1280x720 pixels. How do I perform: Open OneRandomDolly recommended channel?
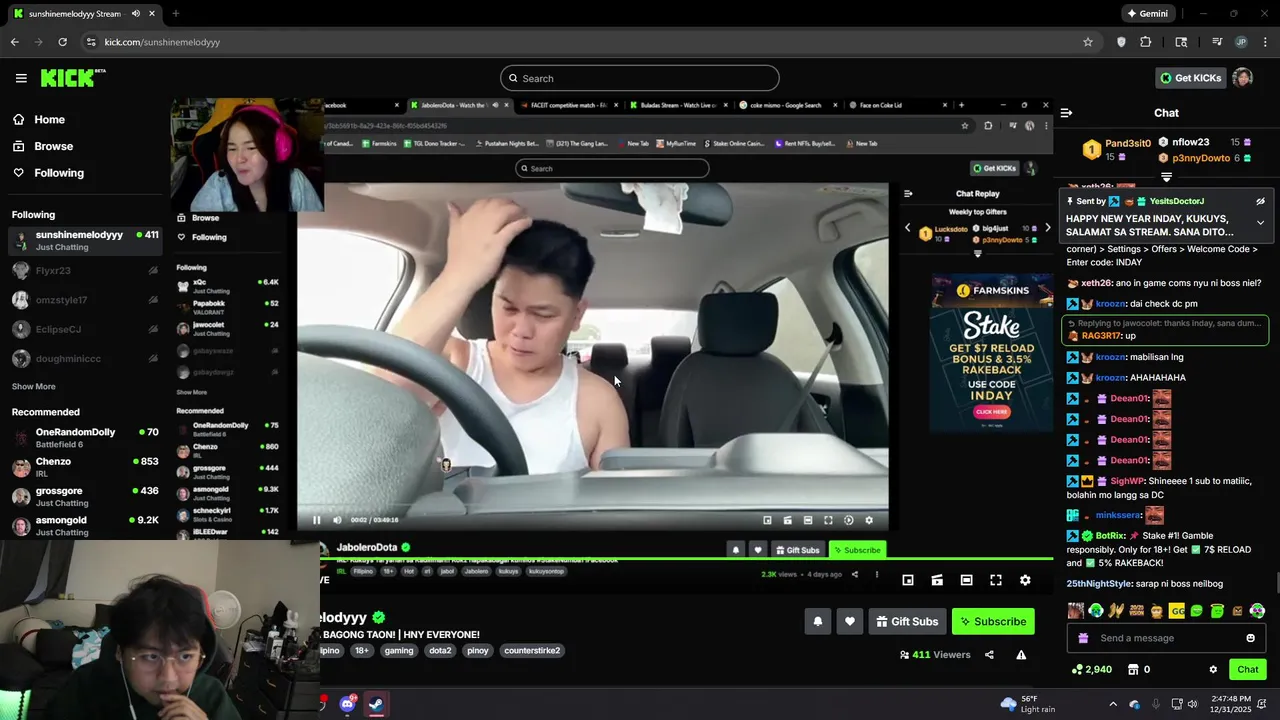coord(85,437)
